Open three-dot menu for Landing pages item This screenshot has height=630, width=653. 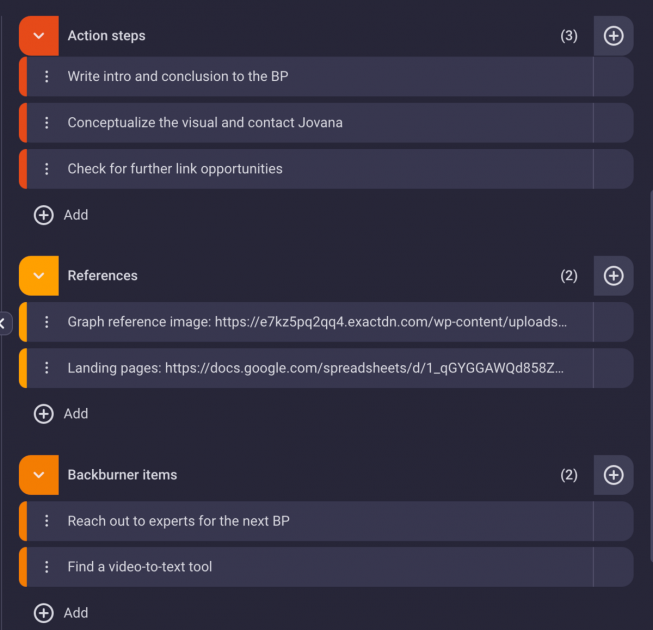pos(47,368)
